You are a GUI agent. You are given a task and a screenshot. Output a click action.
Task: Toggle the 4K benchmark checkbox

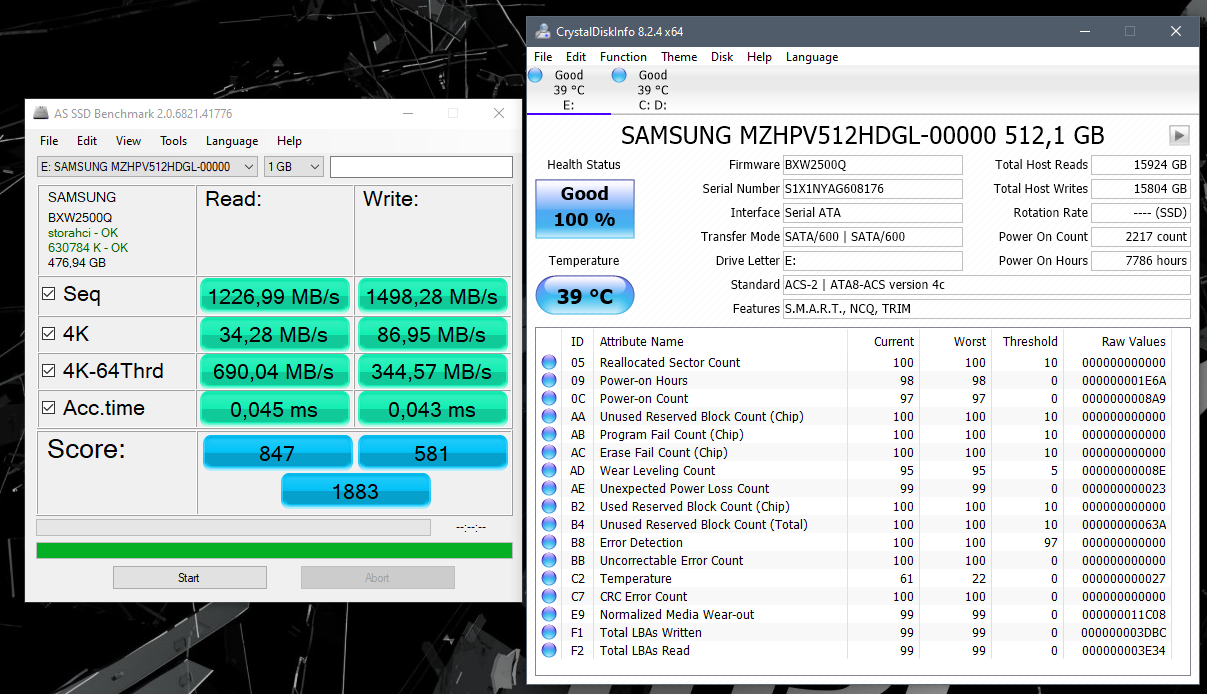click(x=48, y=333)
